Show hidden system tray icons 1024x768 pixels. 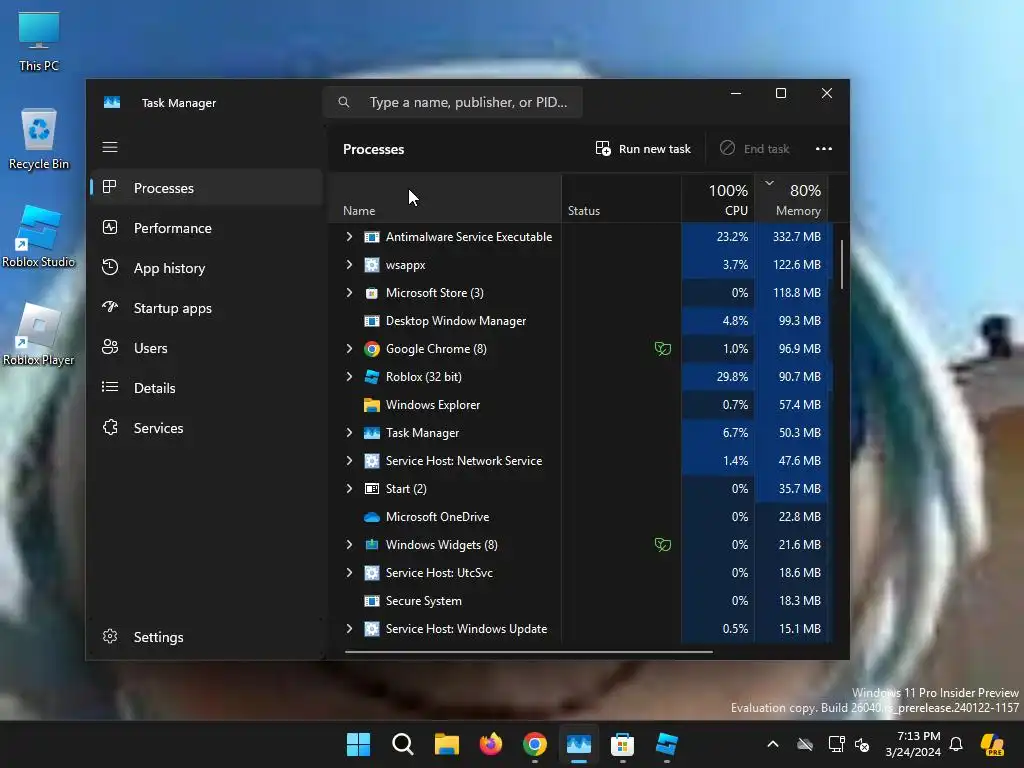pos(773,744)
